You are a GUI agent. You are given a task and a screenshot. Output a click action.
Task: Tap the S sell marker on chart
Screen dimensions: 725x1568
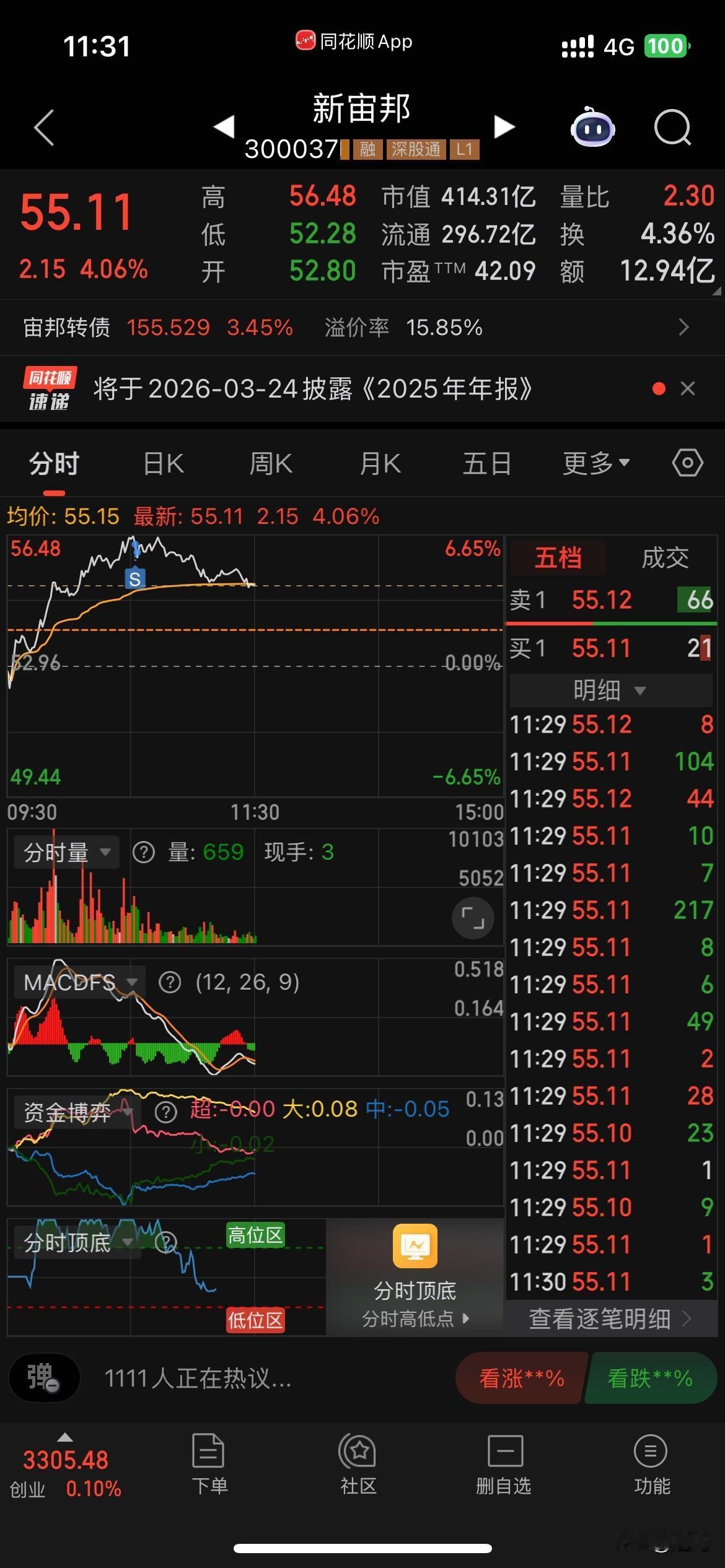tap(135, 578)
